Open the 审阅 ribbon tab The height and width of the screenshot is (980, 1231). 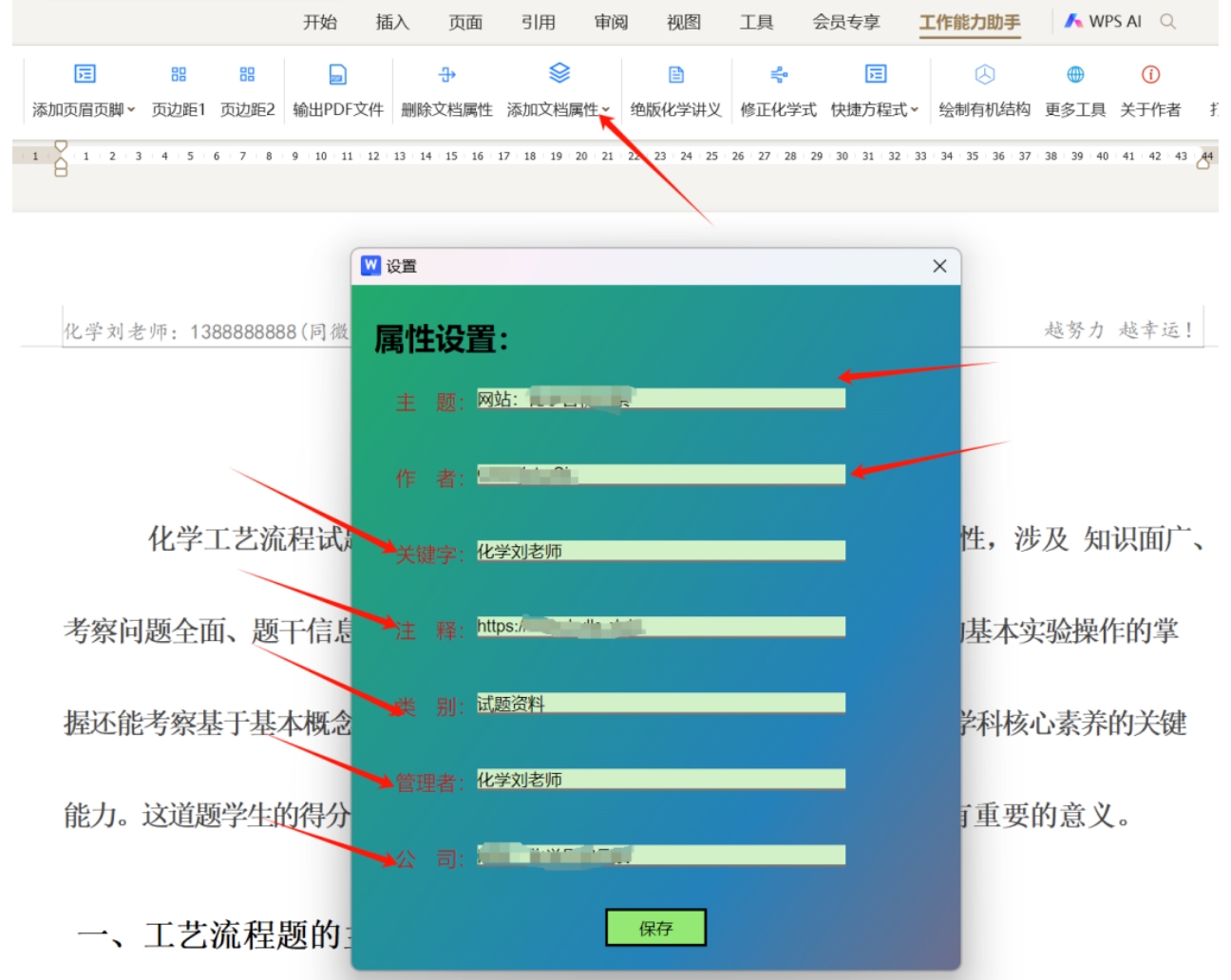[611, 22]
